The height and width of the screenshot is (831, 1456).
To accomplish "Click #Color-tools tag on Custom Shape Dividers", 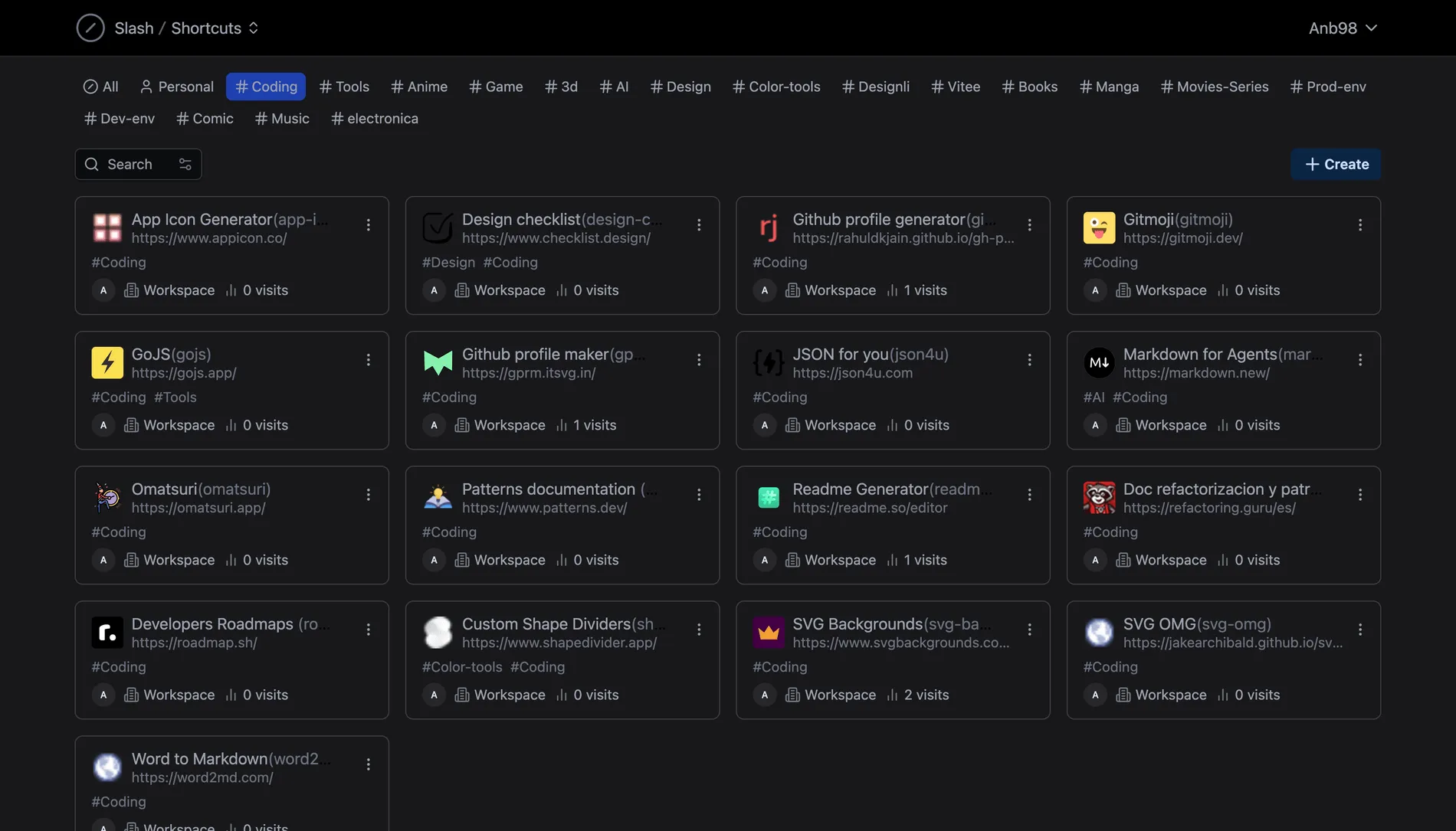I will [x=463, y=667].
